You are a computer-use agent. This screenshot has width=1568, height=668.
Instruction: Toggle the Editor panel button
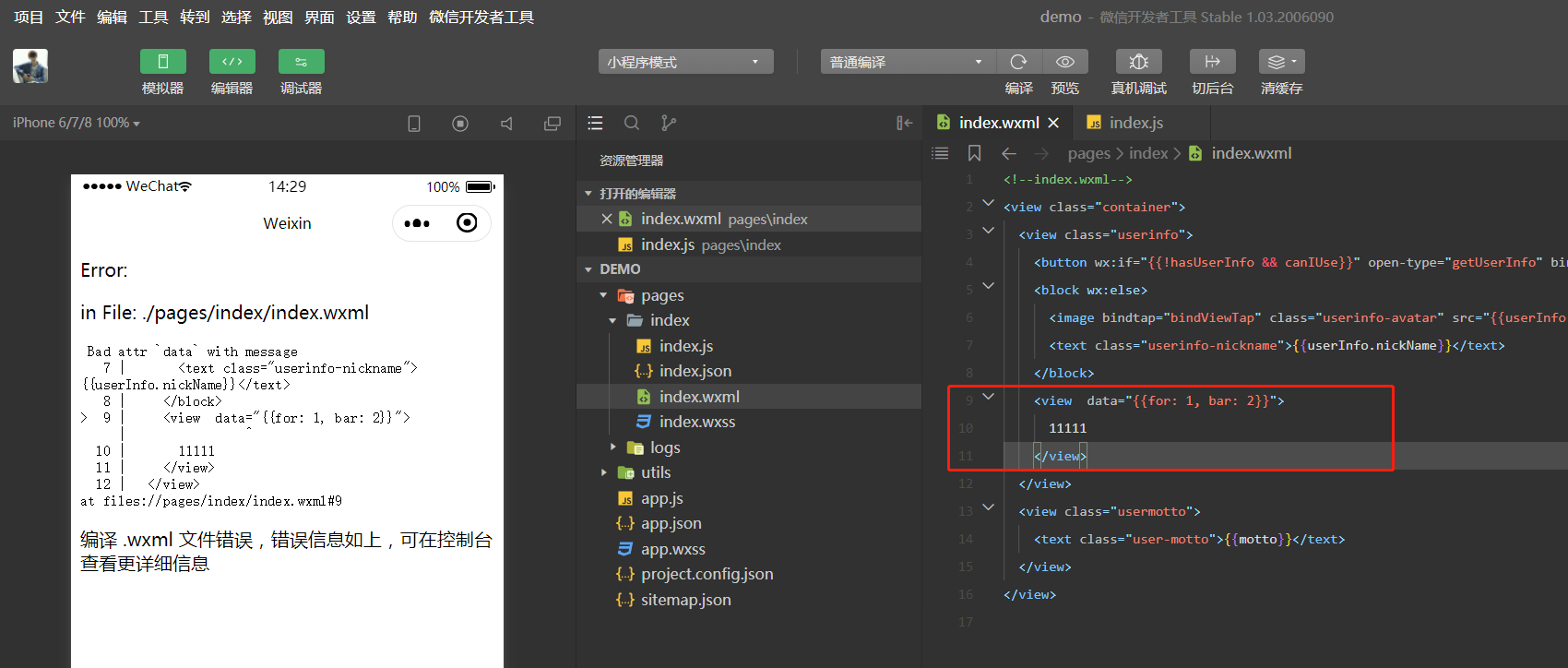pos(232,62)
